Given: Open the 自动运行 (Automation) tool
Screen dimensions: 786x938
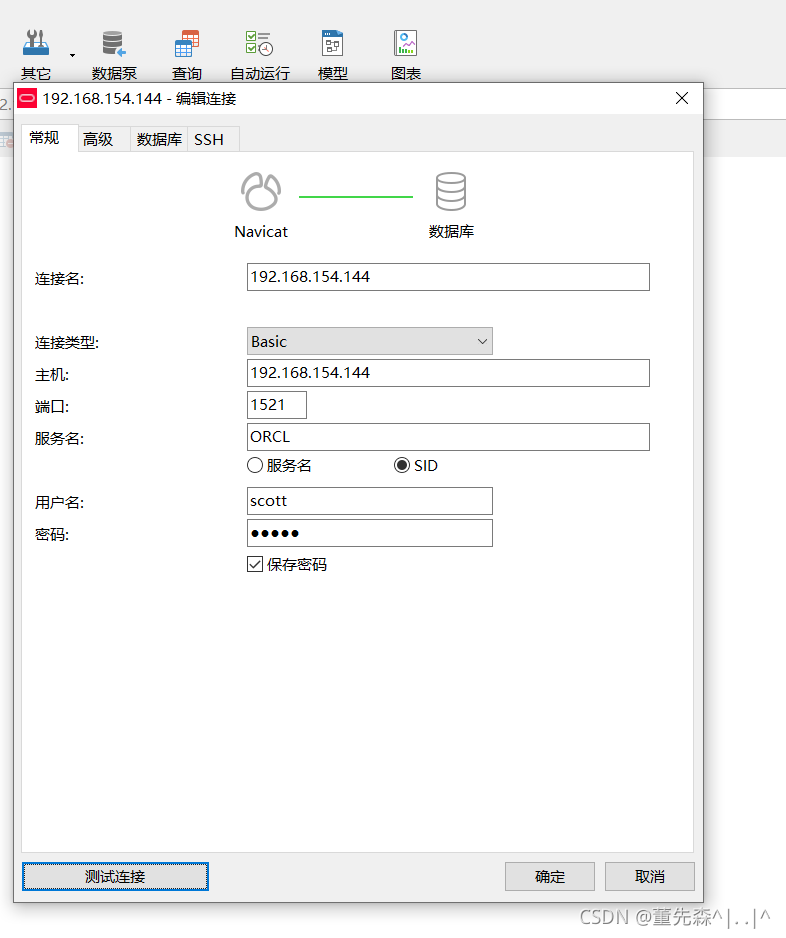Looking at the screenshot, I should pyautogui.click(x=260, y=54).
